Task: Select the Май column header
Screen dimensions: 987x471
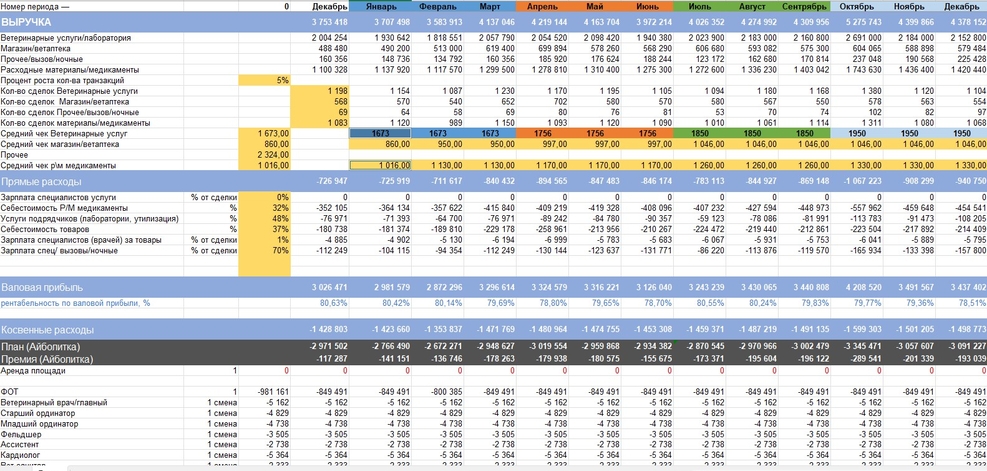Action: [594, 6]
